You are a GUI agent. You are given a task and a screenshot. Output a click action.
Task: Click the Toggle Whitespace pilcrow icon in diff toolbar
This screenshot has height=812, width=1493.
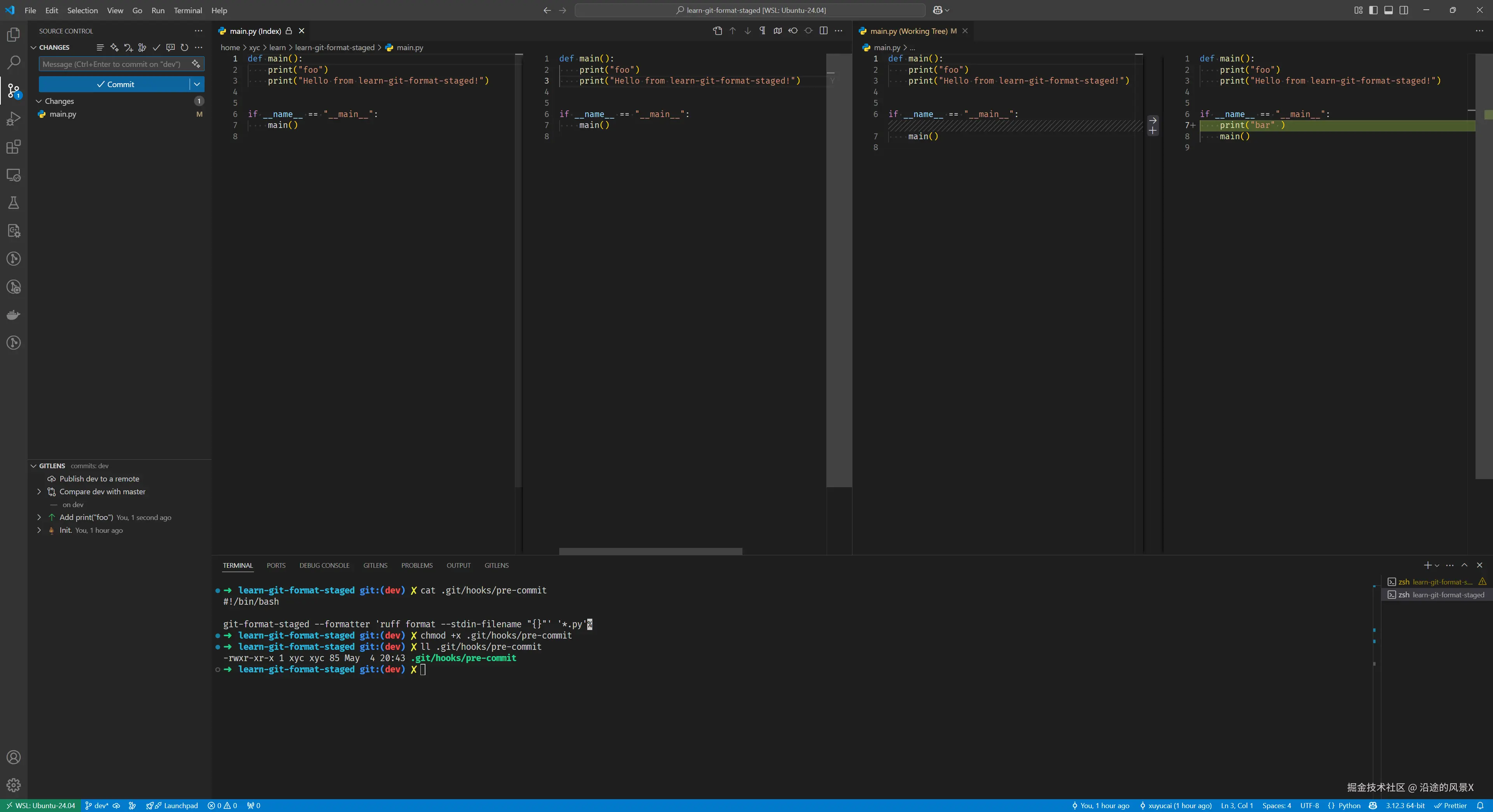point(762,31)
